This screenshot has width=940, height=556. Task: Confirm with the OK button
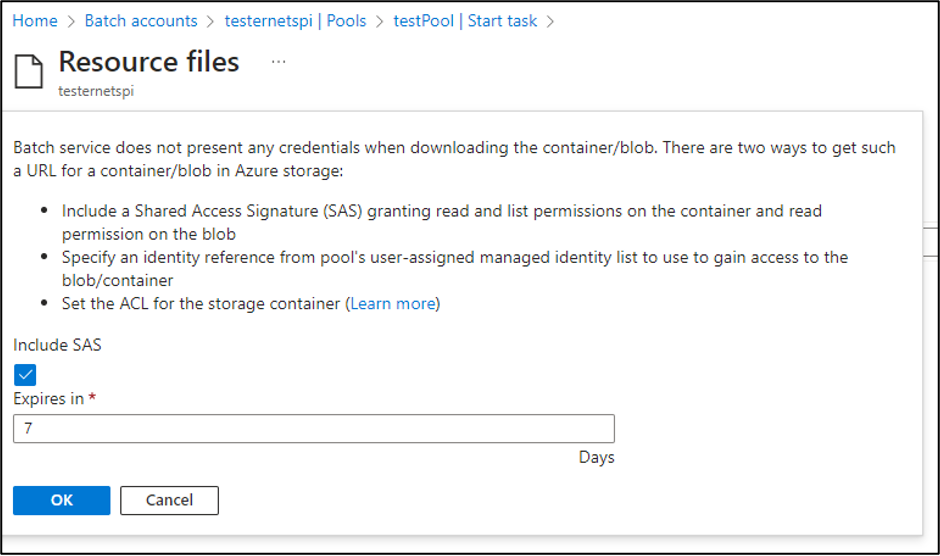(62, 500)
